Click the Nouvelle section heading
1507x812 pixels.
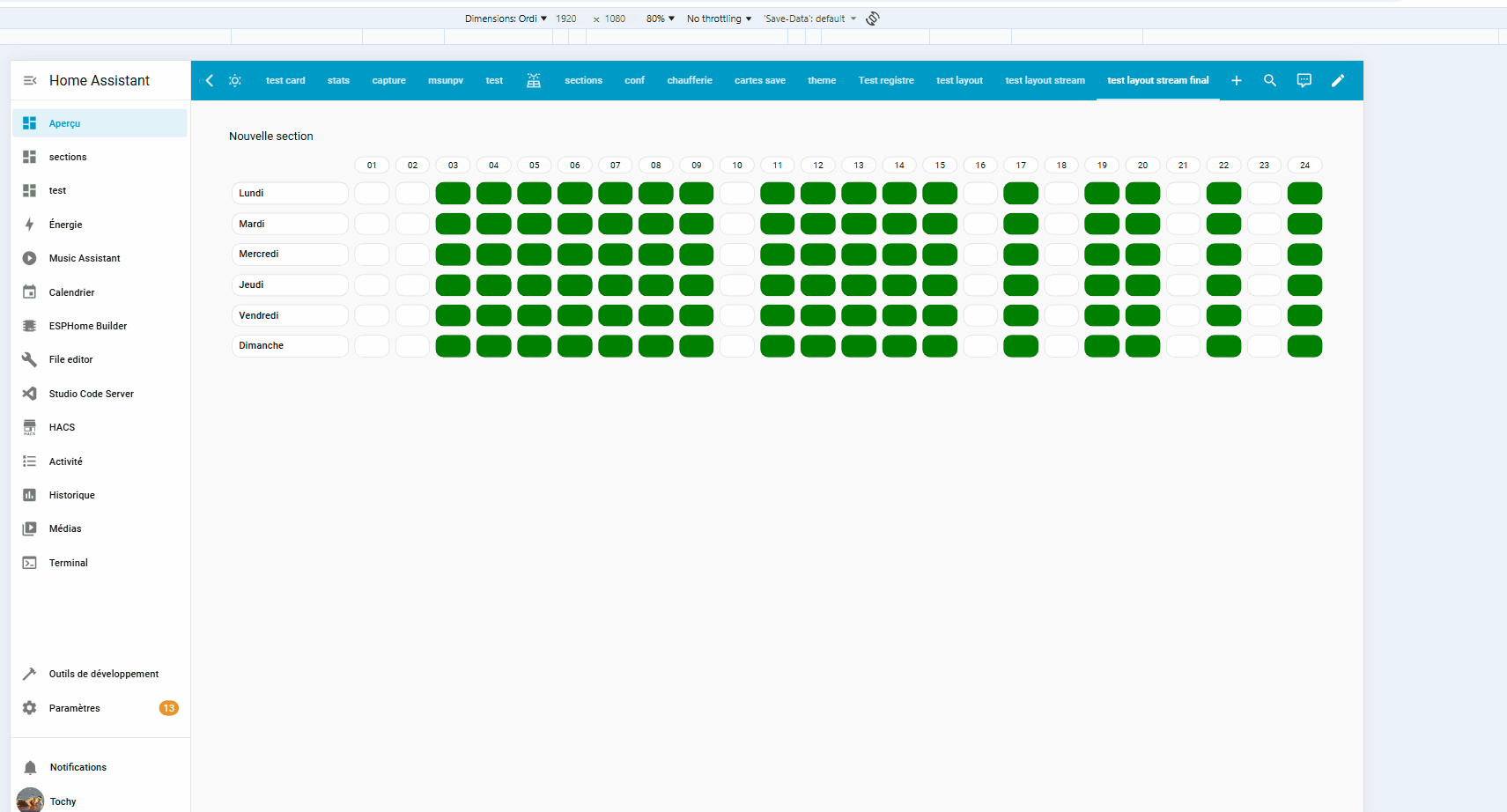(x=271, y=137)
